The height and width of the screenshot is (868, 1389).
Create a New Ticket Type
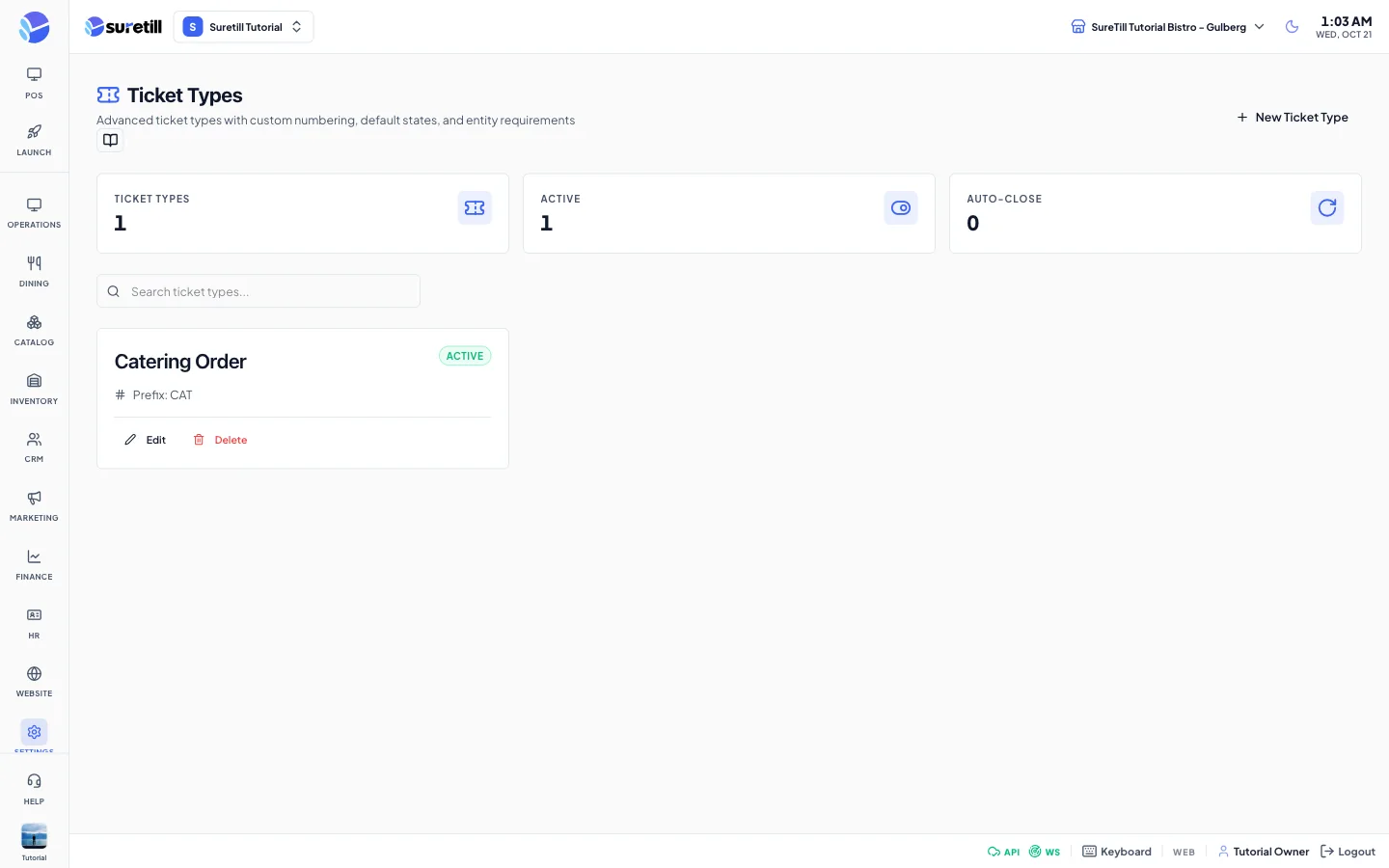pos(1293,118)
